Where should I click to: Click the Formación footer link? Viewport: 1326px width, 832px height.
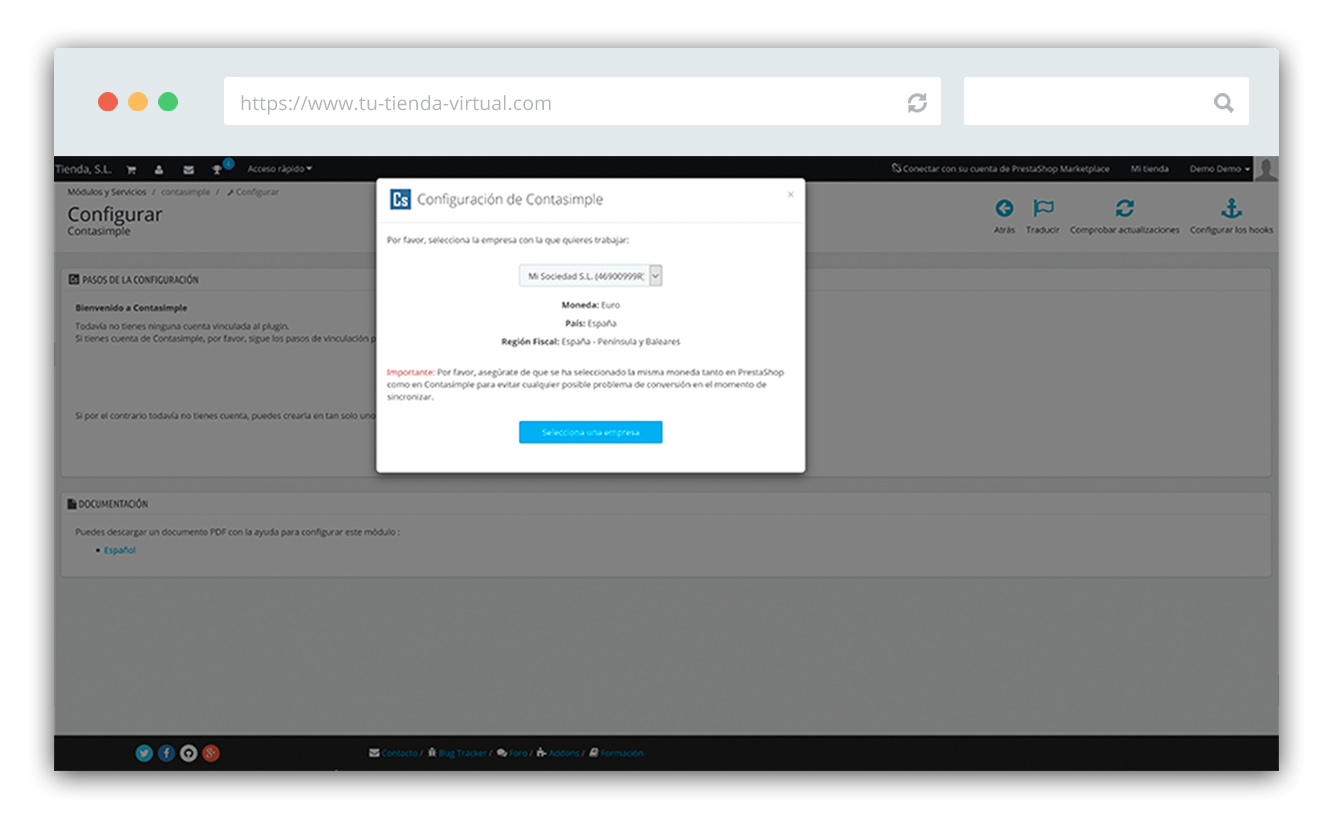[622, 753]
